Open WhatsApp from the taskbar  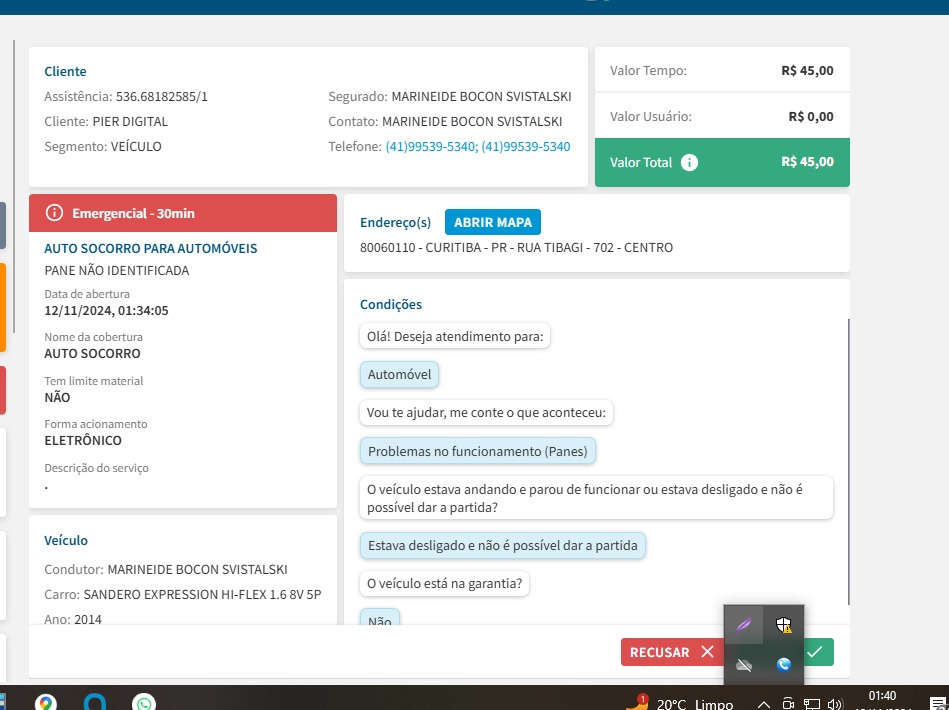[x=143, y=702]
